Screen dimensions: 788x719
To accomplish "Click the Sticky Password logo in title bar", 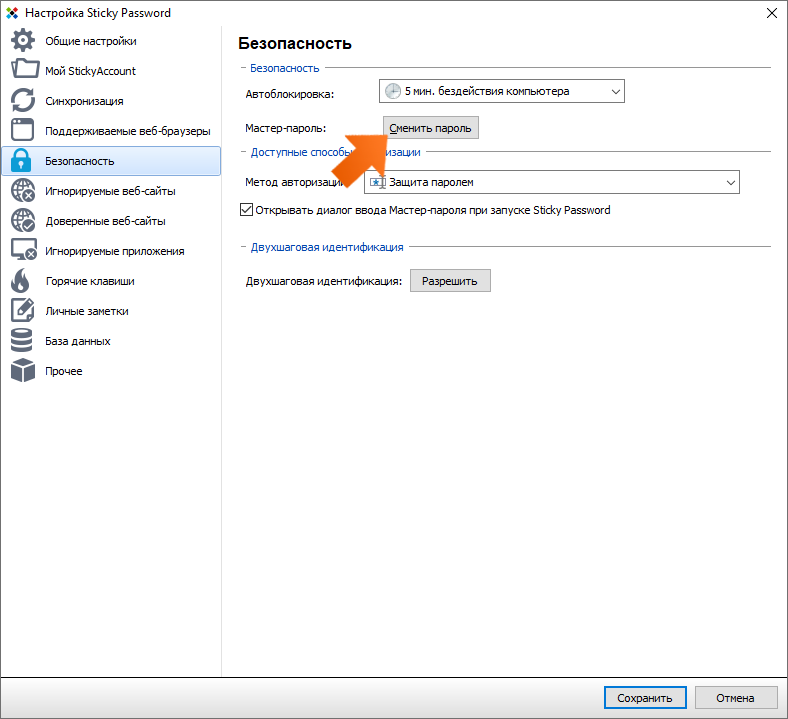I will [x=12, y=13].
